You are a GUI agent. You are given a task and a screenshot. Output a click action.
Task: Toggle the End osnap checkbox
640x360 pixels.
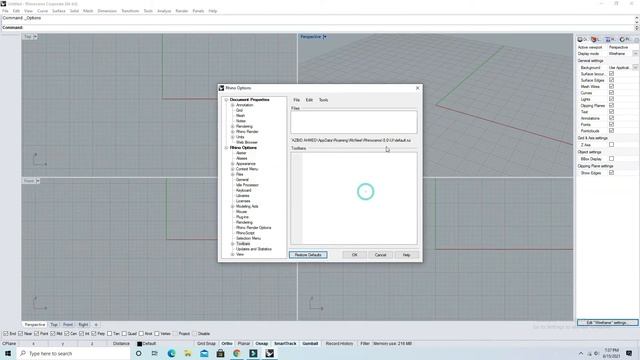pyautogui.click(x=6, y=334)
